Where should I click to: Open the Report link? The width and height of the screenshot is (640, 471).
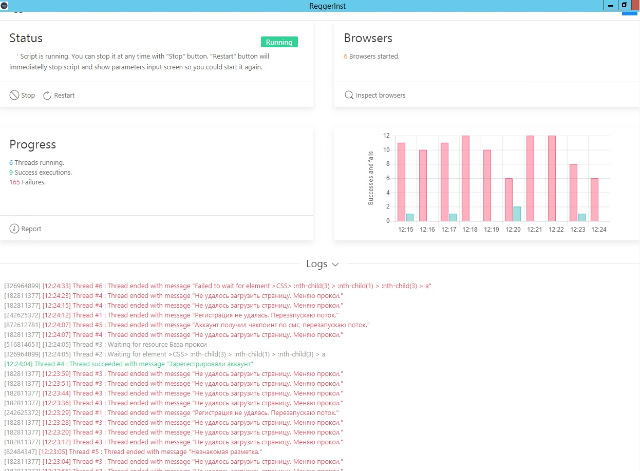(31, 228)
